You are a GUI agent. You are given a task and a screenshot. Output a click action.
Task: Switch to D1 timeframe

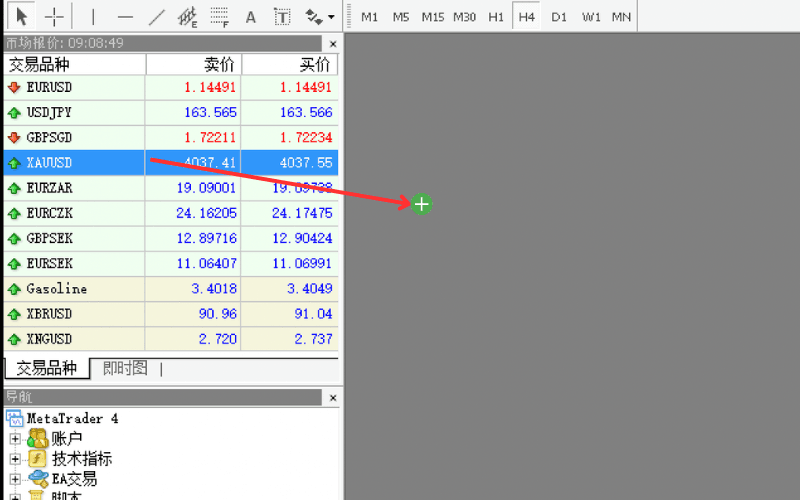tap(559, 17)
